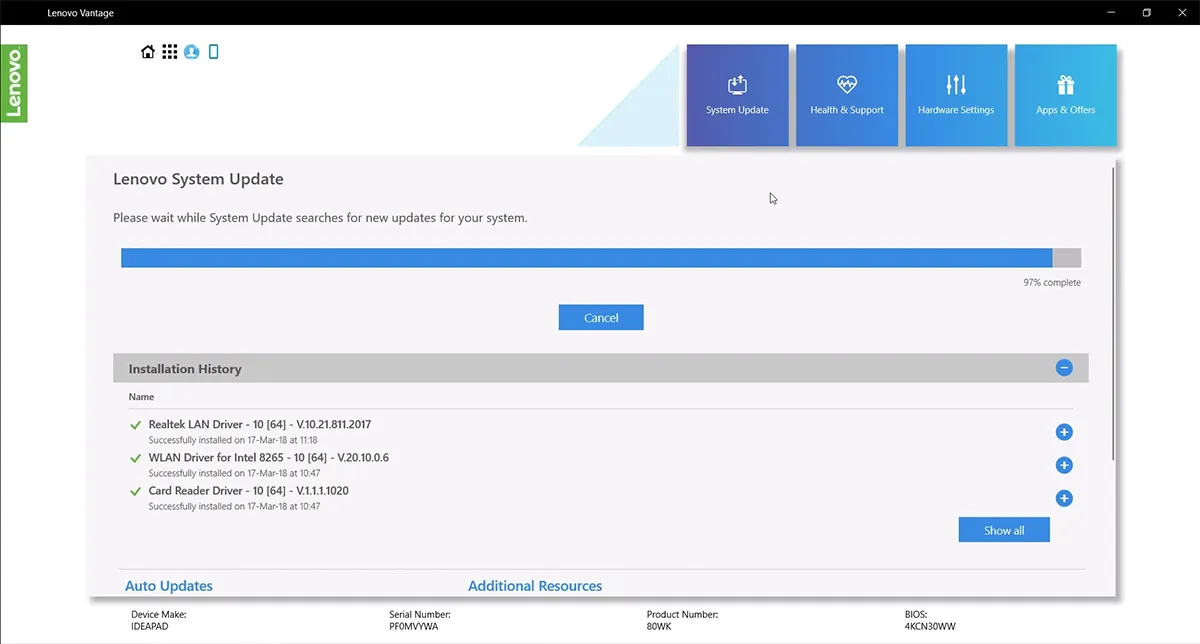Expand Card Reader Driver details

(1064, 498)
